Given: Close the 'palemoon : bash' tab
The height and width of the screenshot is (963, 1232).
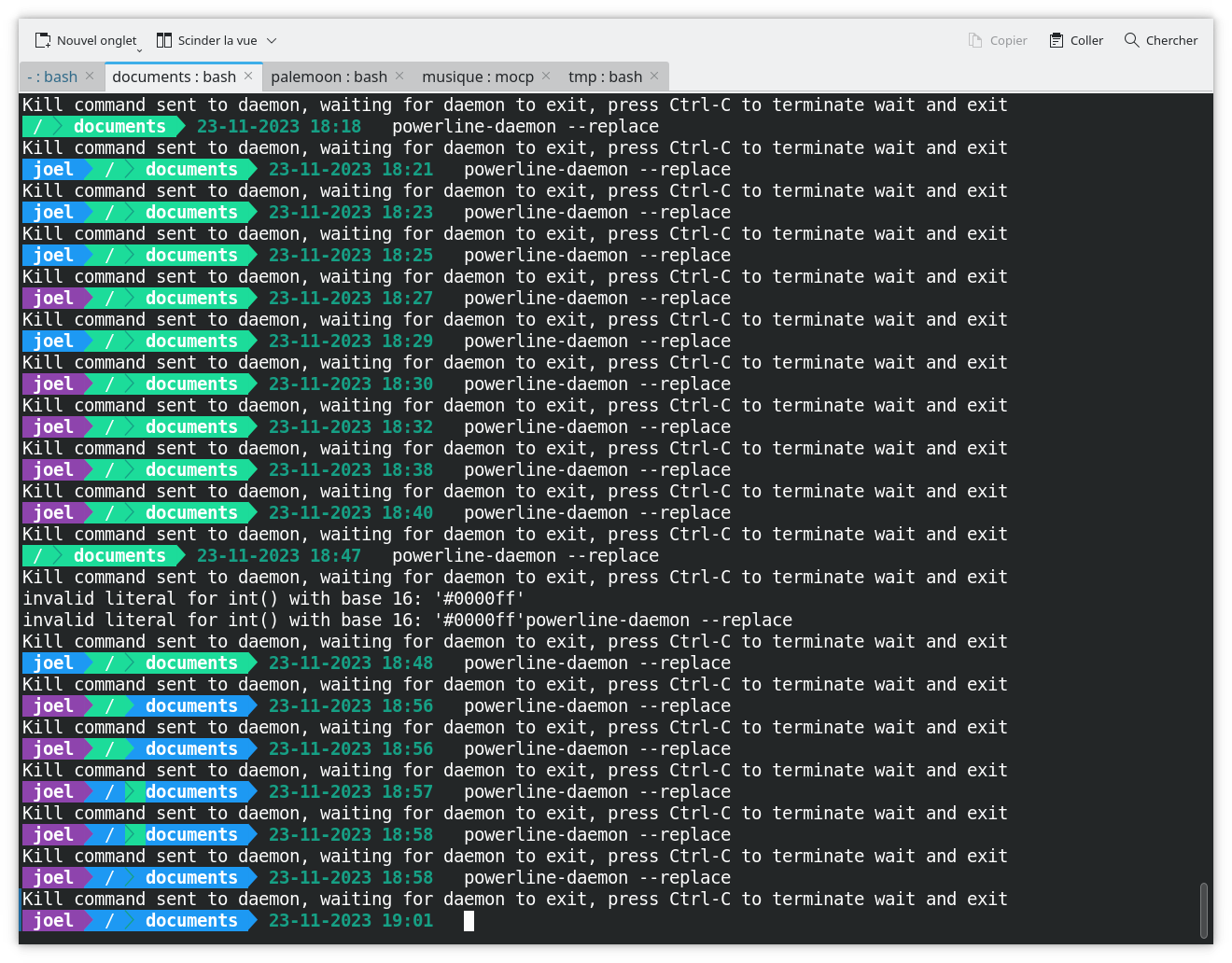Looking at the screenshot, I should coord(399,76).
